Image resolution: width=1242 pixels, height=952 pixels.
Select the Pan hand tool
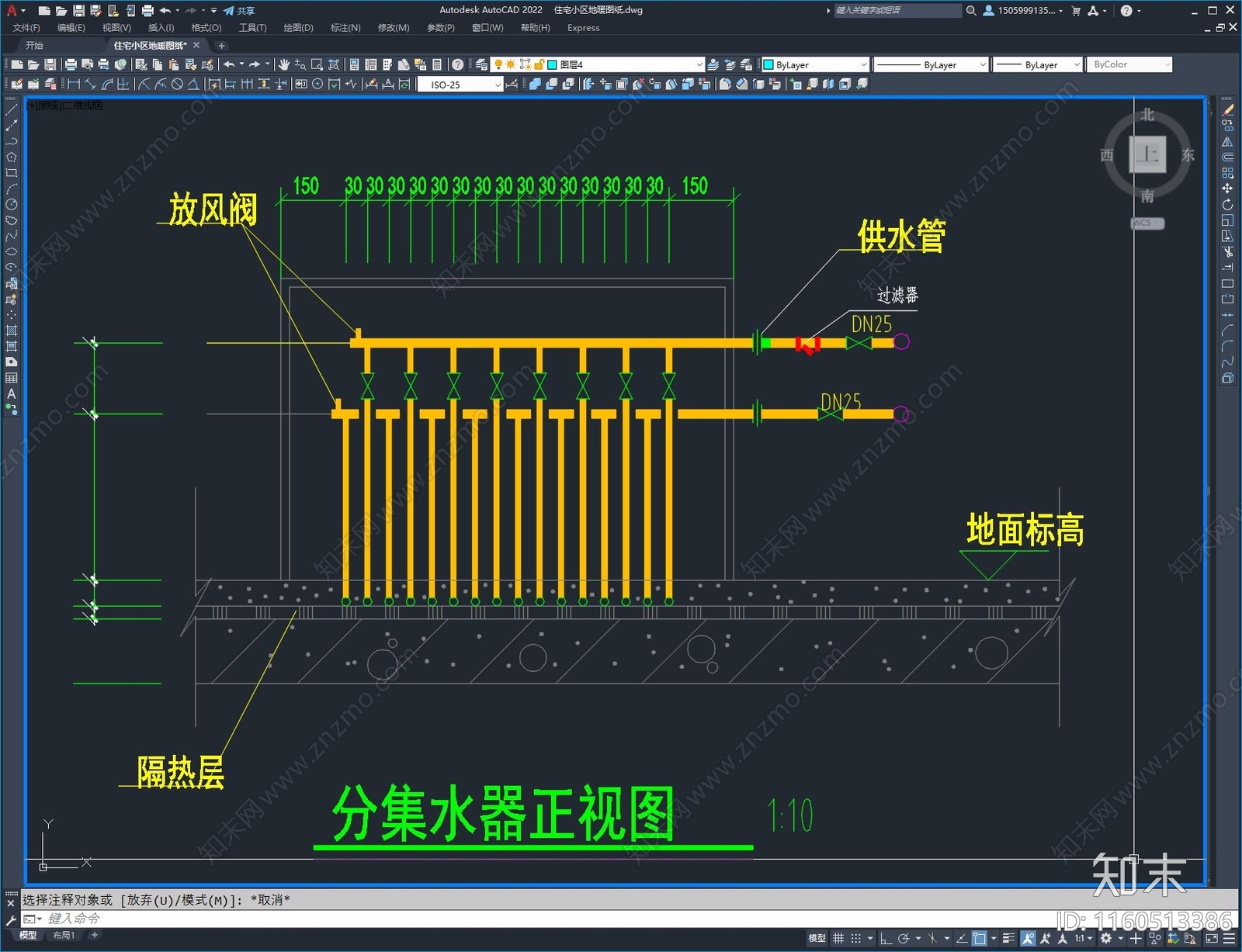point(284,64)
